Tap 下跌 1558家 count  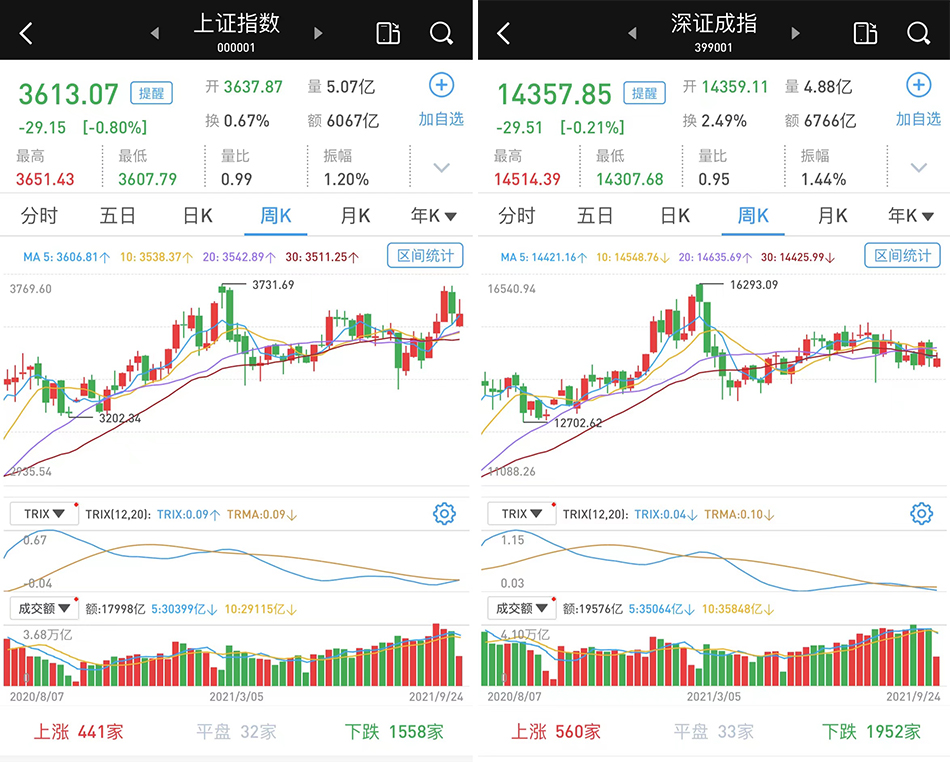(x=394, y=732)
